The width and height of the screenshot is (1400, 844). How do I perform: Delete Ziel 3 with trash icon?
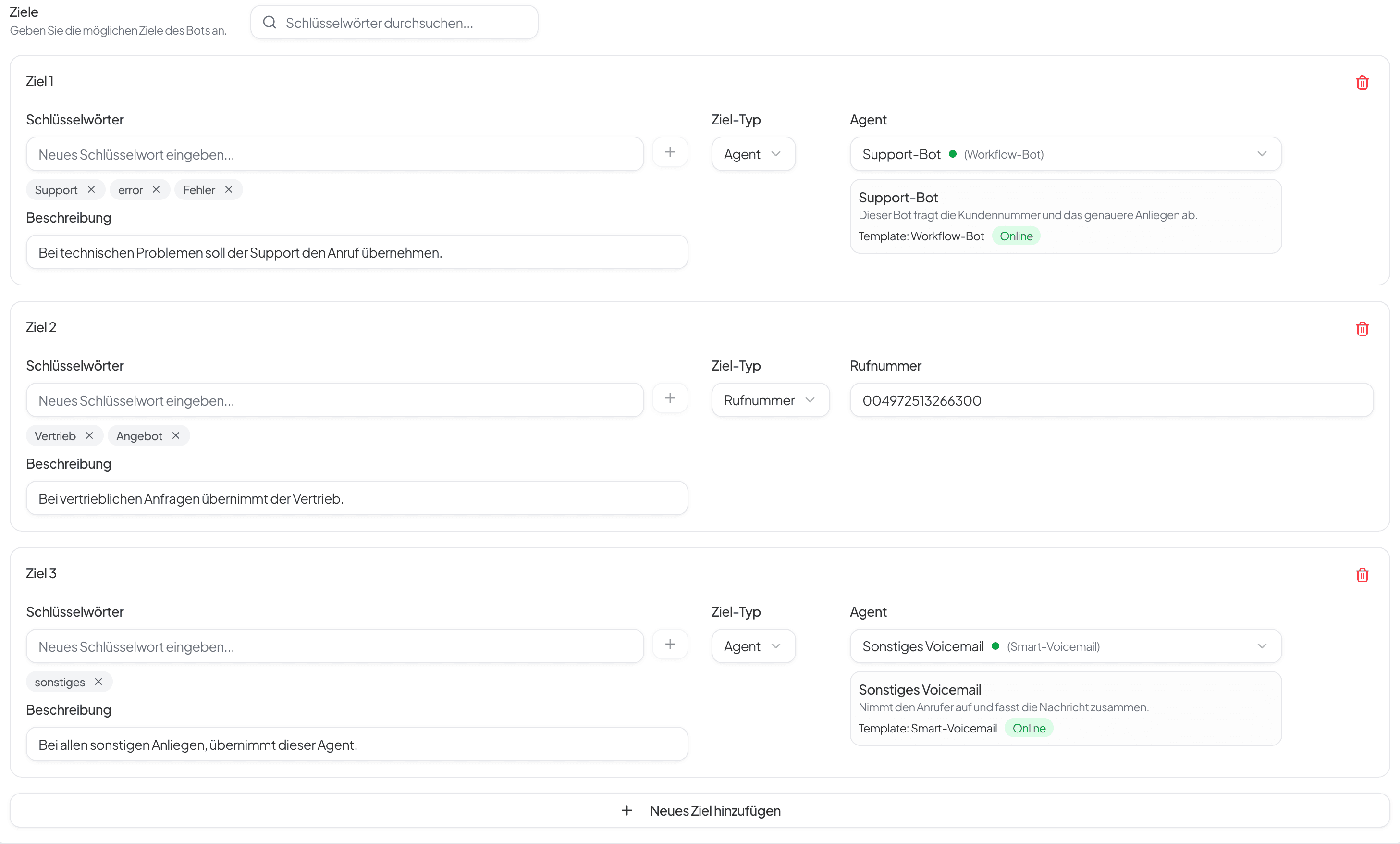[x=1362, y=575]
